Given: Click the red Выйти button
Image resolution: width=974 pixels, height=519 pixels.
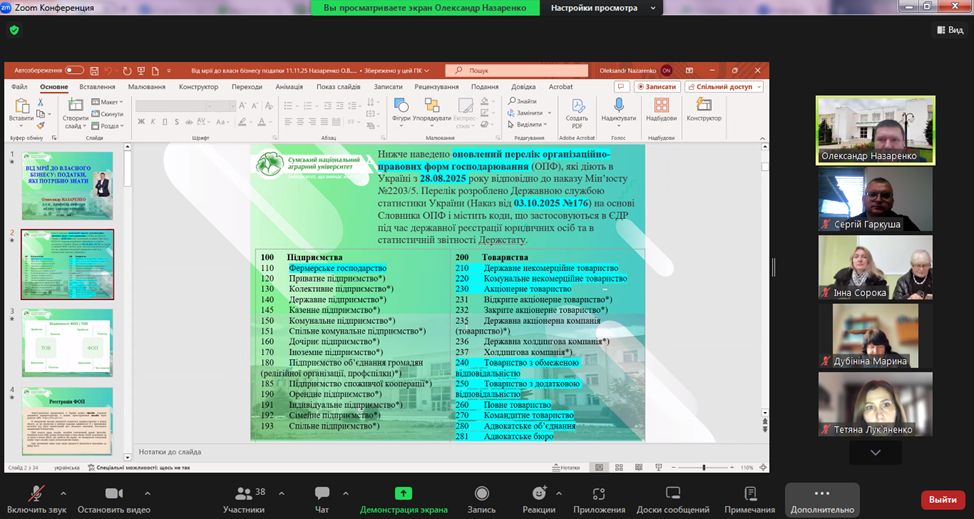Looking at the screenshot, I should point(942,499).
